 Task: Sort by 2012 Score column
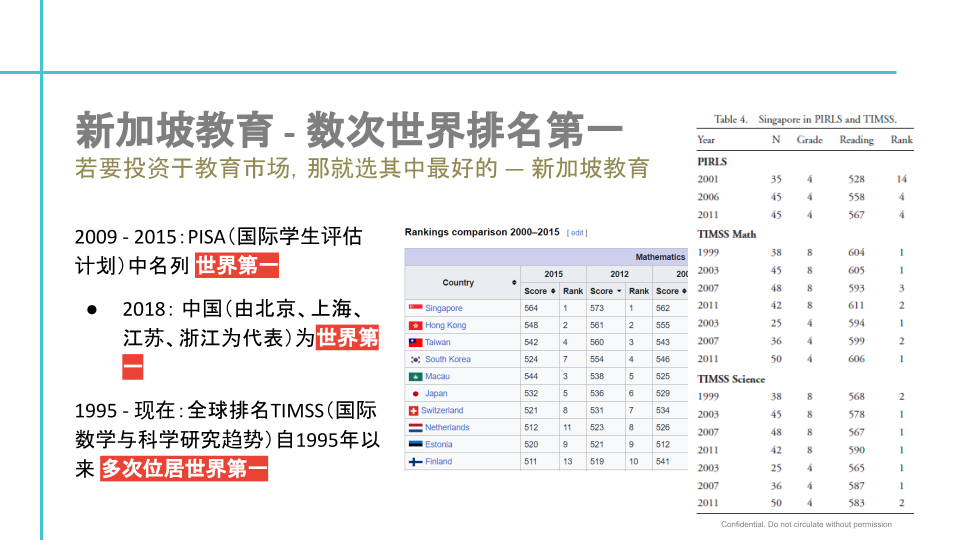pyautogui.click(x=606, y=291)
